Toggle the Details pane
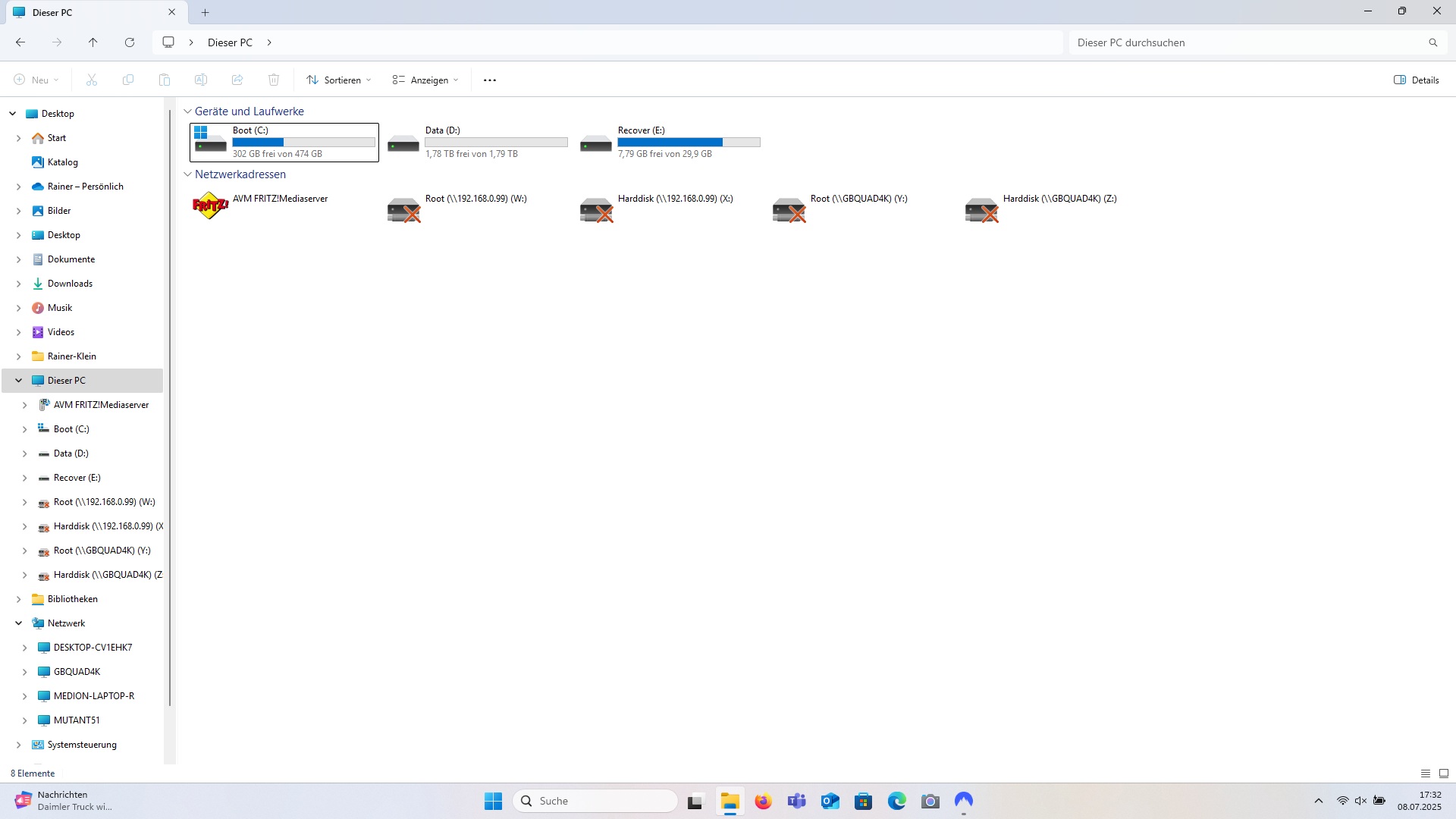This screenshot has width=1456, height=819. [x=1416, y=80]
